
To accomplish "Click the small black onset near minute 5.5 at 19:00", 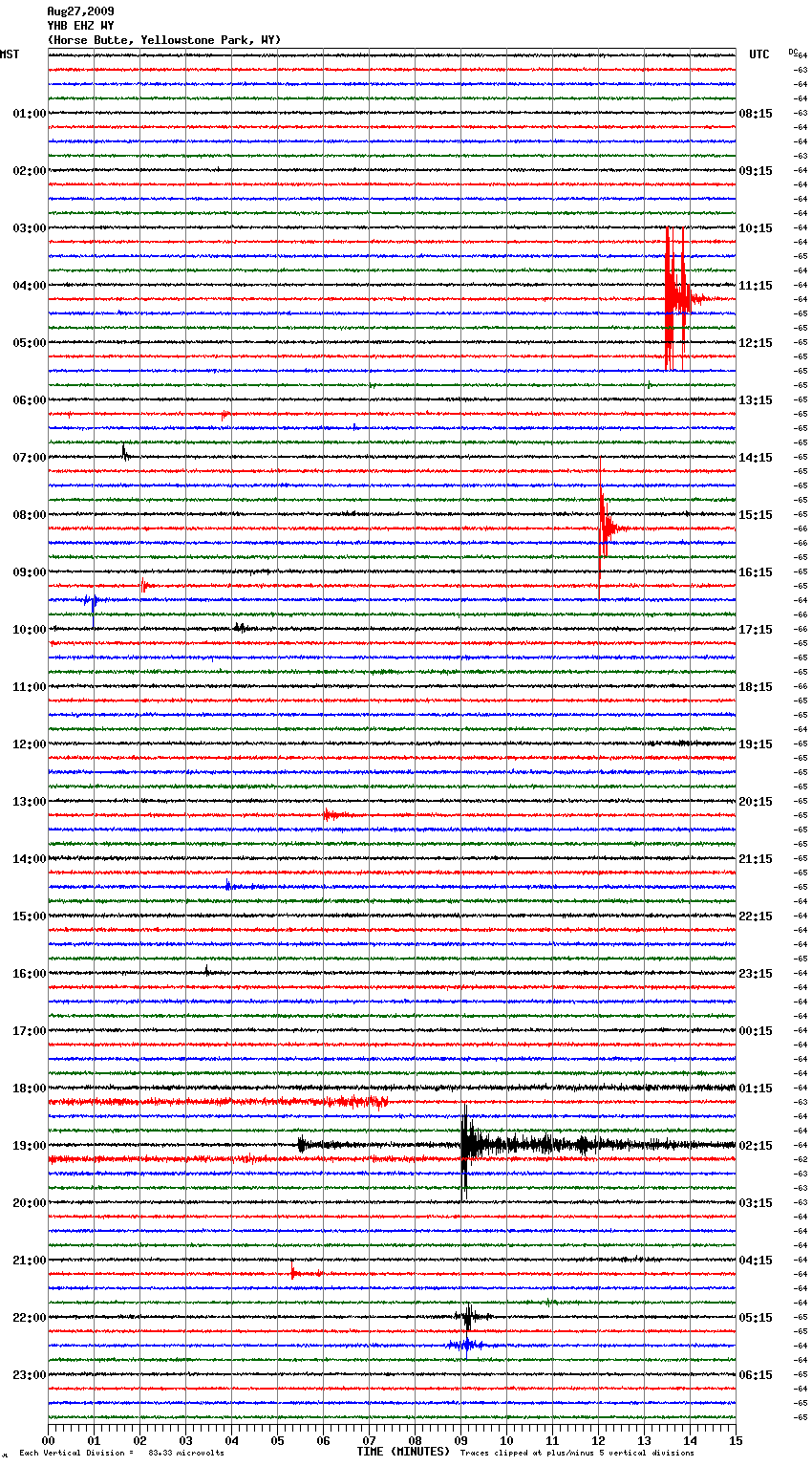I will click(301, 1145).
